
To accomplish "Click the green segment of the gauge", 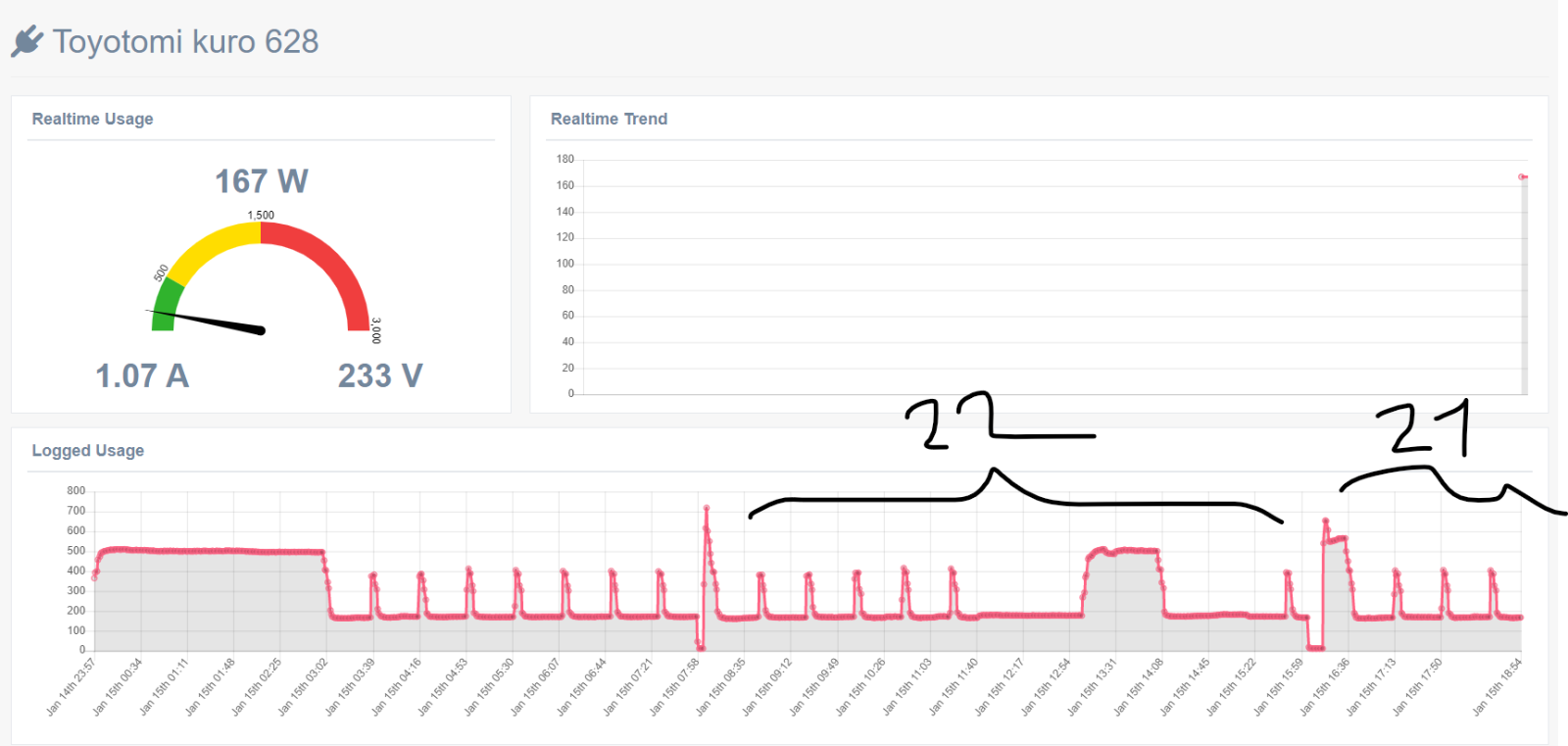I will coord(166,304).
